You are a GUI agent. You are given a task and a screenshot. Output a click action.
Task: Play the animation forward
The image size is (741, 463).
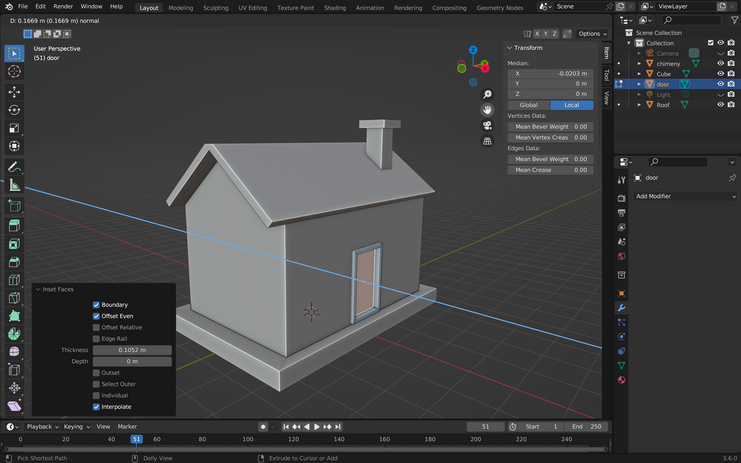[317, 427]
